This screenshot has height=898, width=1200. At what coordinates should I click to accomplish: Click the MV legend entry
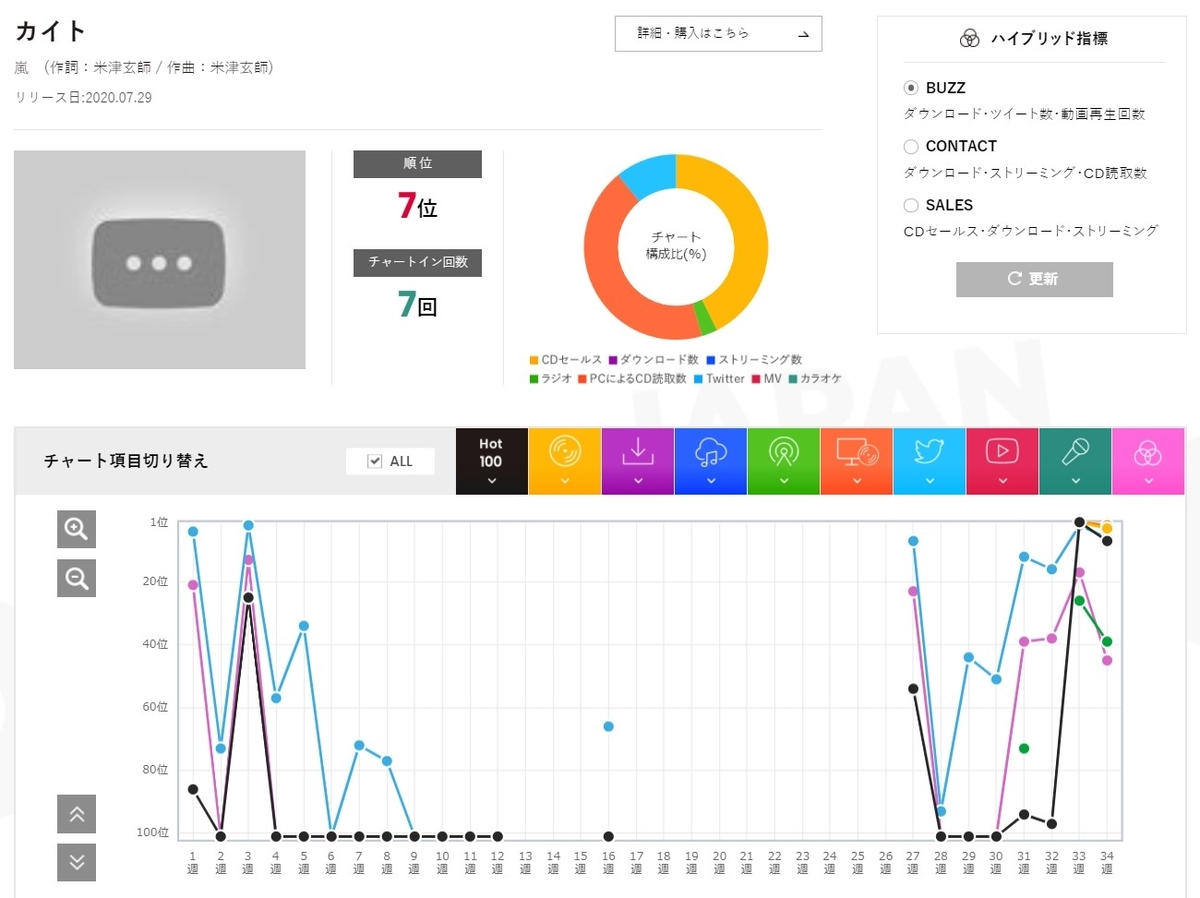click(766, 379)
